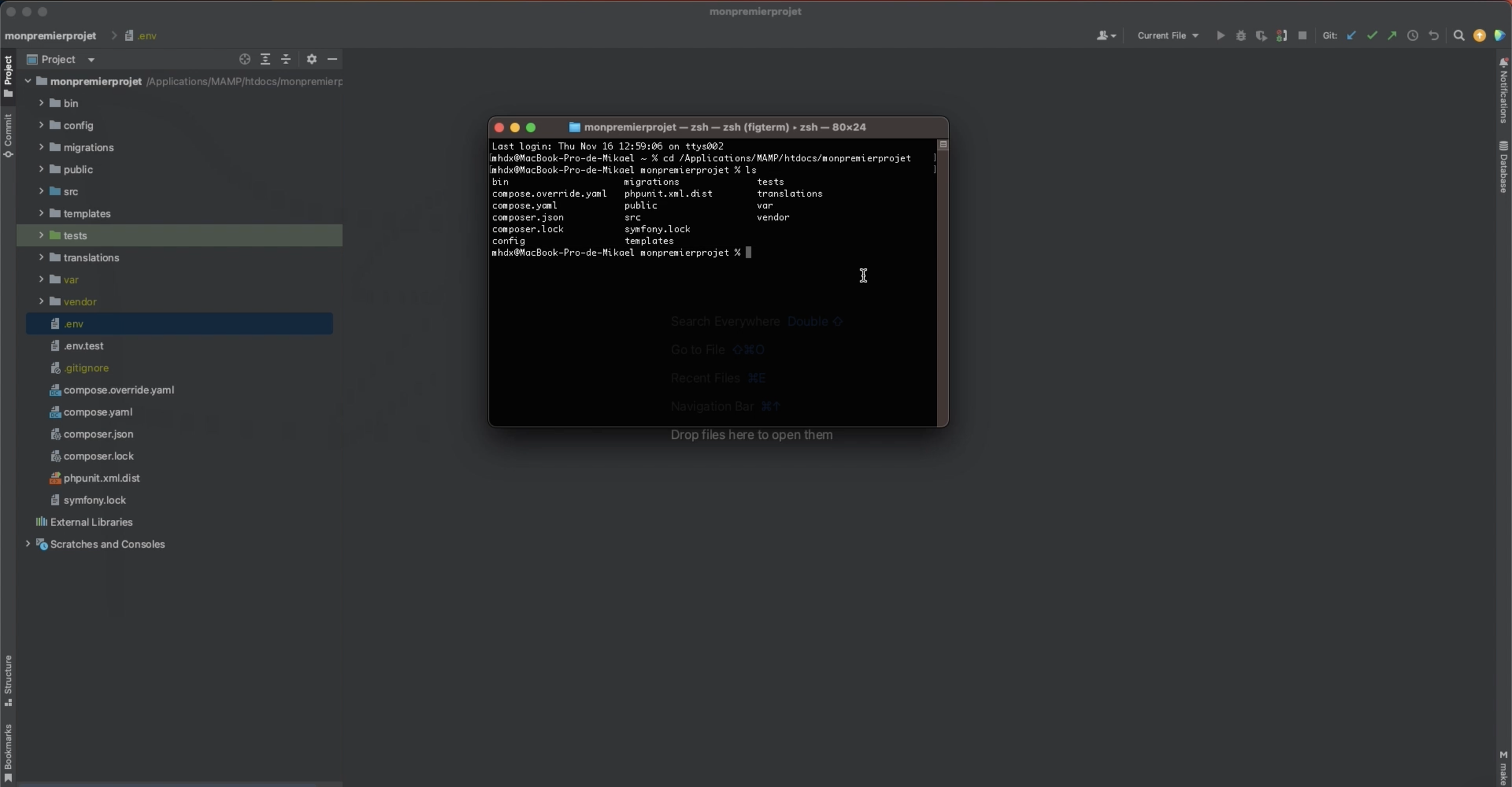Toggle the Project tool window tab
This screenshot has height=787, width=1512.
(x=8, y=76)
